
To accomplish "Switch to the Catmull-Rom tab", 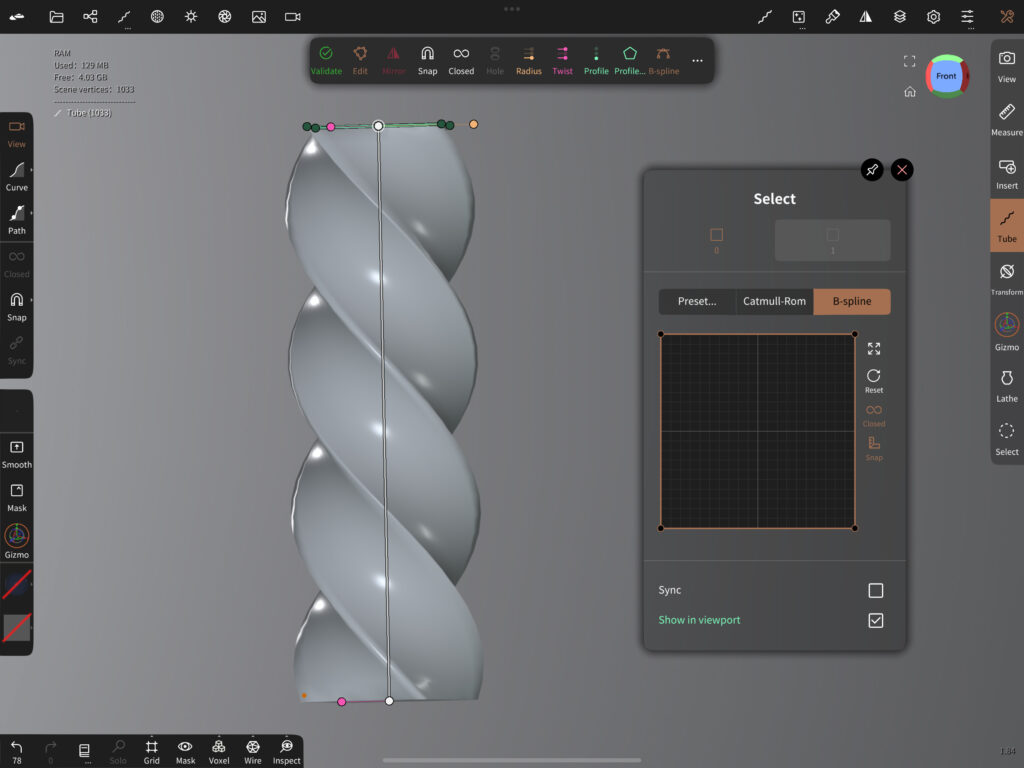I will 774,302.
